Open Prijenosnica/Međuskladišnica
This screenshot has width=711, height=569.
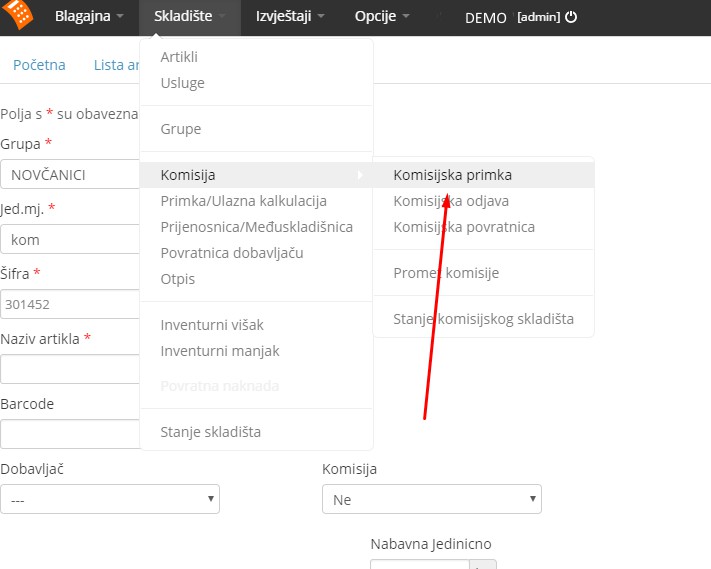coord(257,227)
